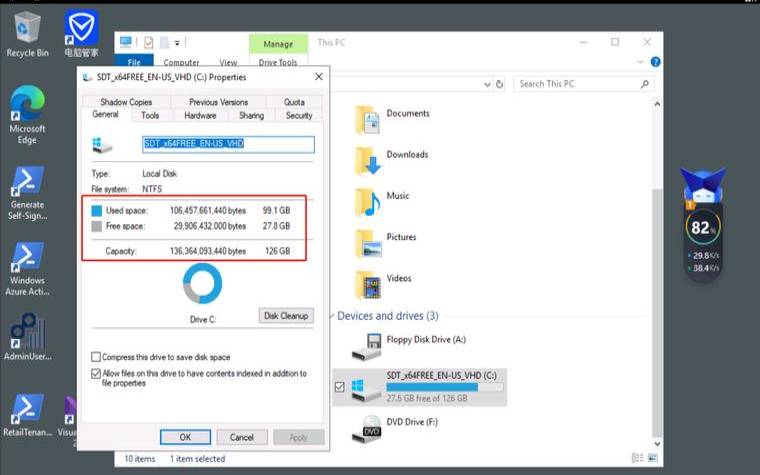The width and height of the screenshot is (760, 475).
Task: Click the scroll up arrow in Explorer
Action: tap(657, 104)
